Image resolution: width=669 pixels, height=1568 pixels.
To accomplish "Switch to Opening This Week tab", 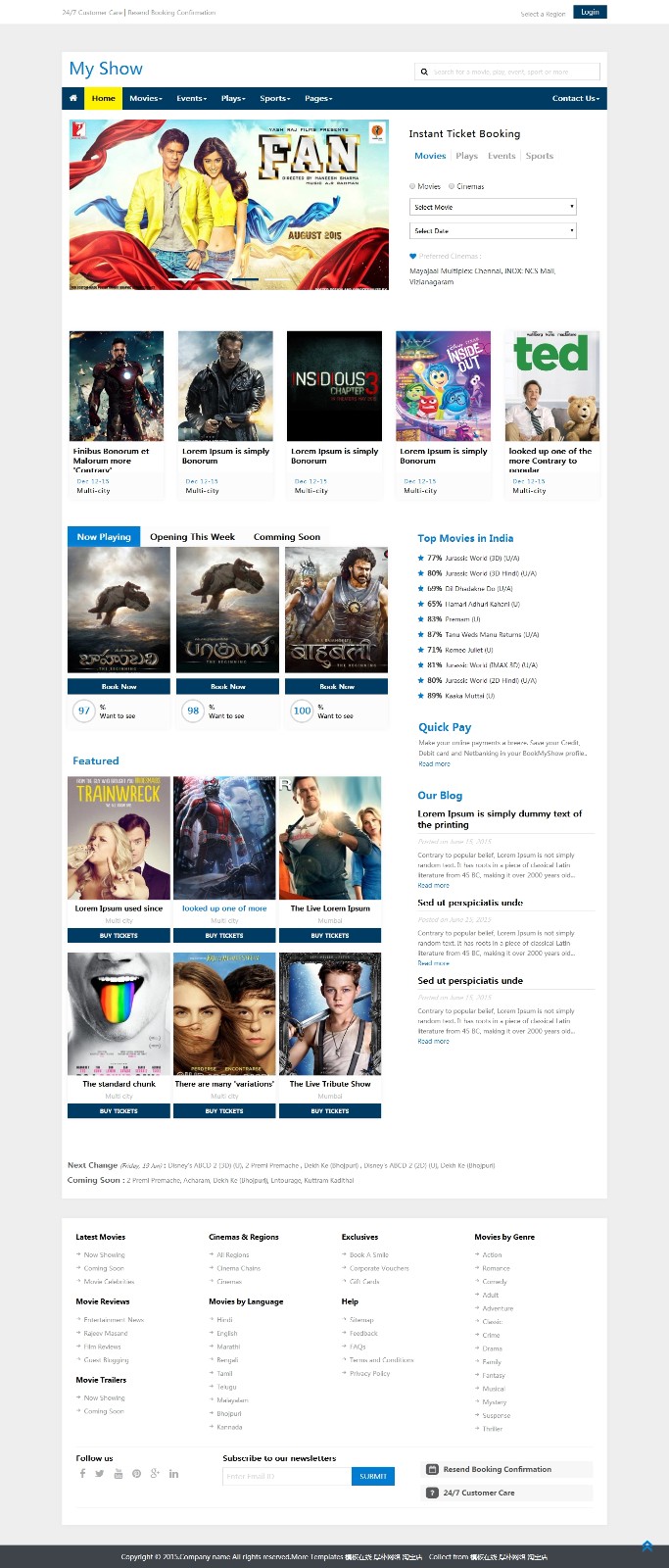I will tap(192, 536).
